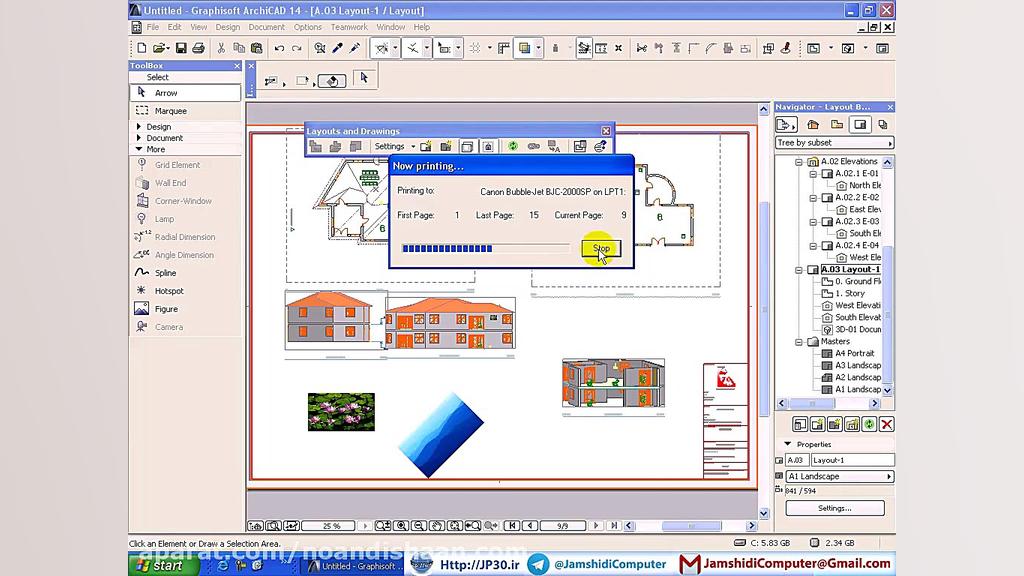
Task: Open the Edit menu
Action: pyautogui.click(x=174, y=27)
